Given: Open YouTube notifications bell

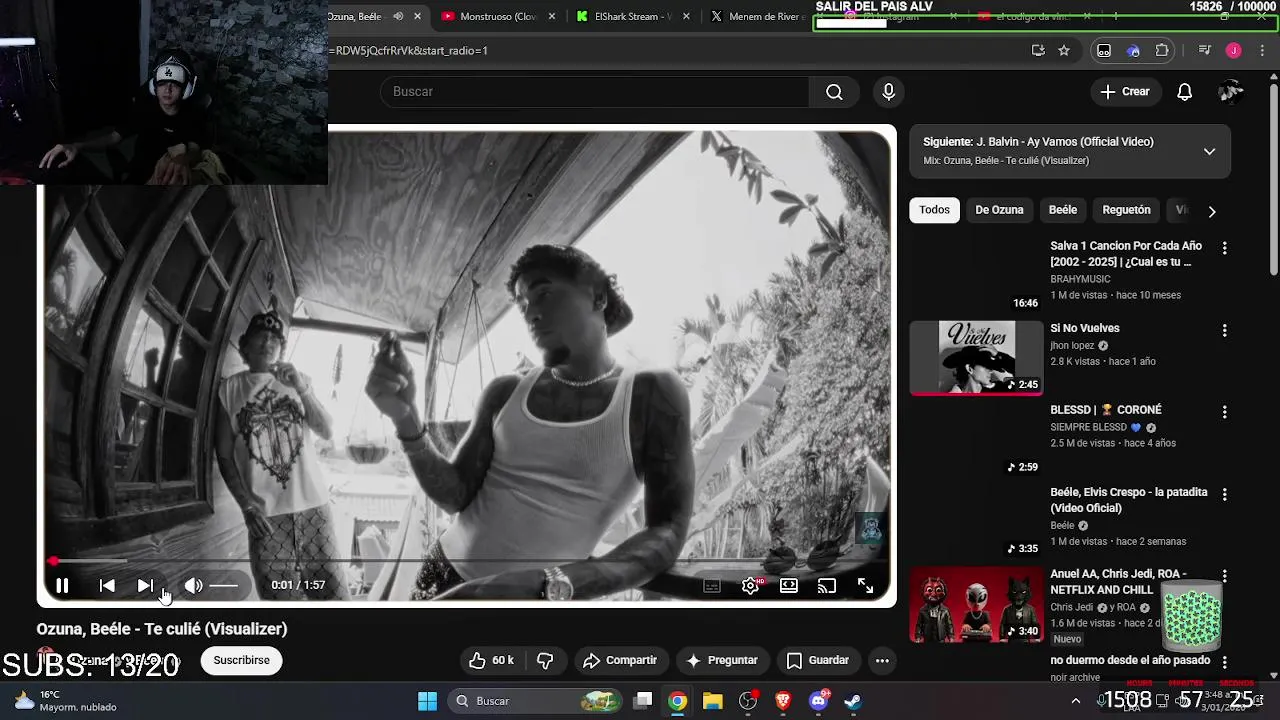Looking at the screenshot, I should pos(1184,92).
